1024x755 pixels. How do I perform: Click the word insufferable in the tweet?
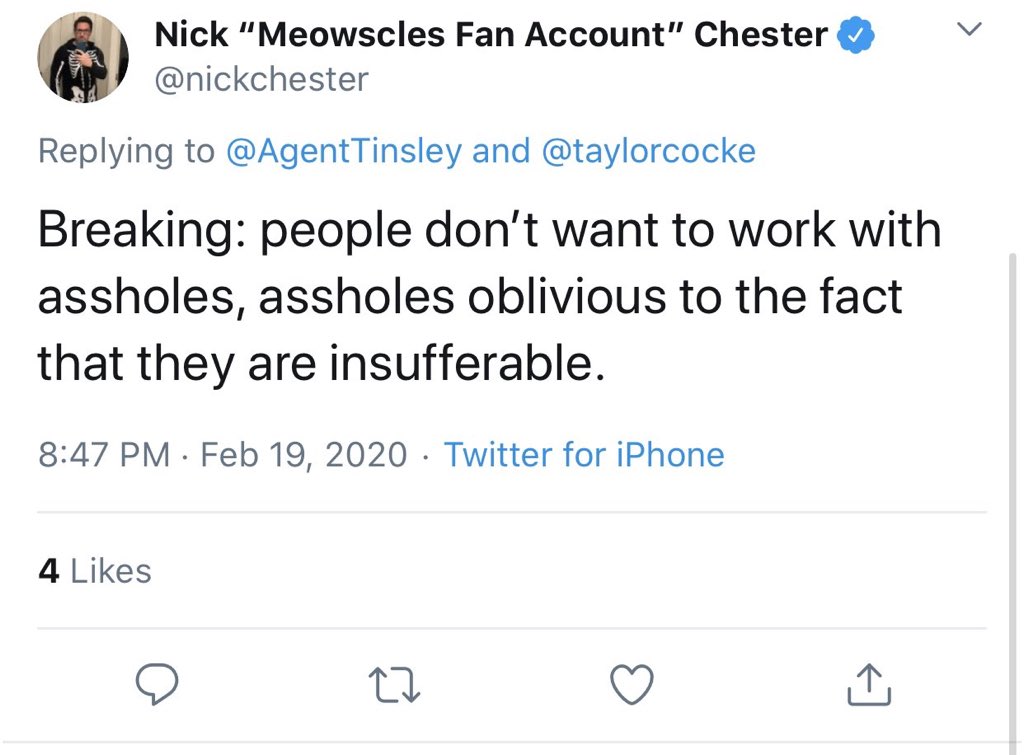click(467, 363)
